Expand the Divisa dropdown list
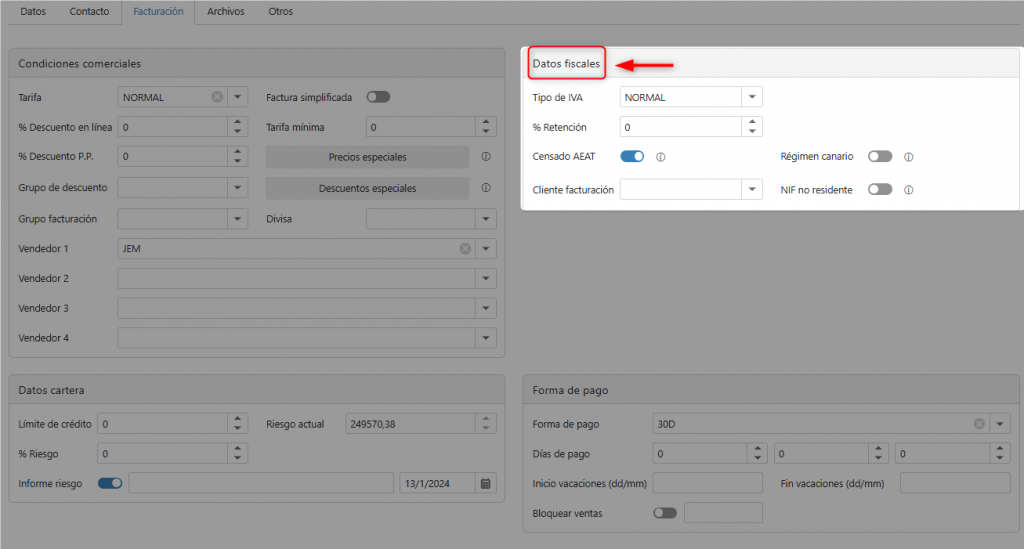The height and width of the screenshot is (549, 1024). point(485,218)
